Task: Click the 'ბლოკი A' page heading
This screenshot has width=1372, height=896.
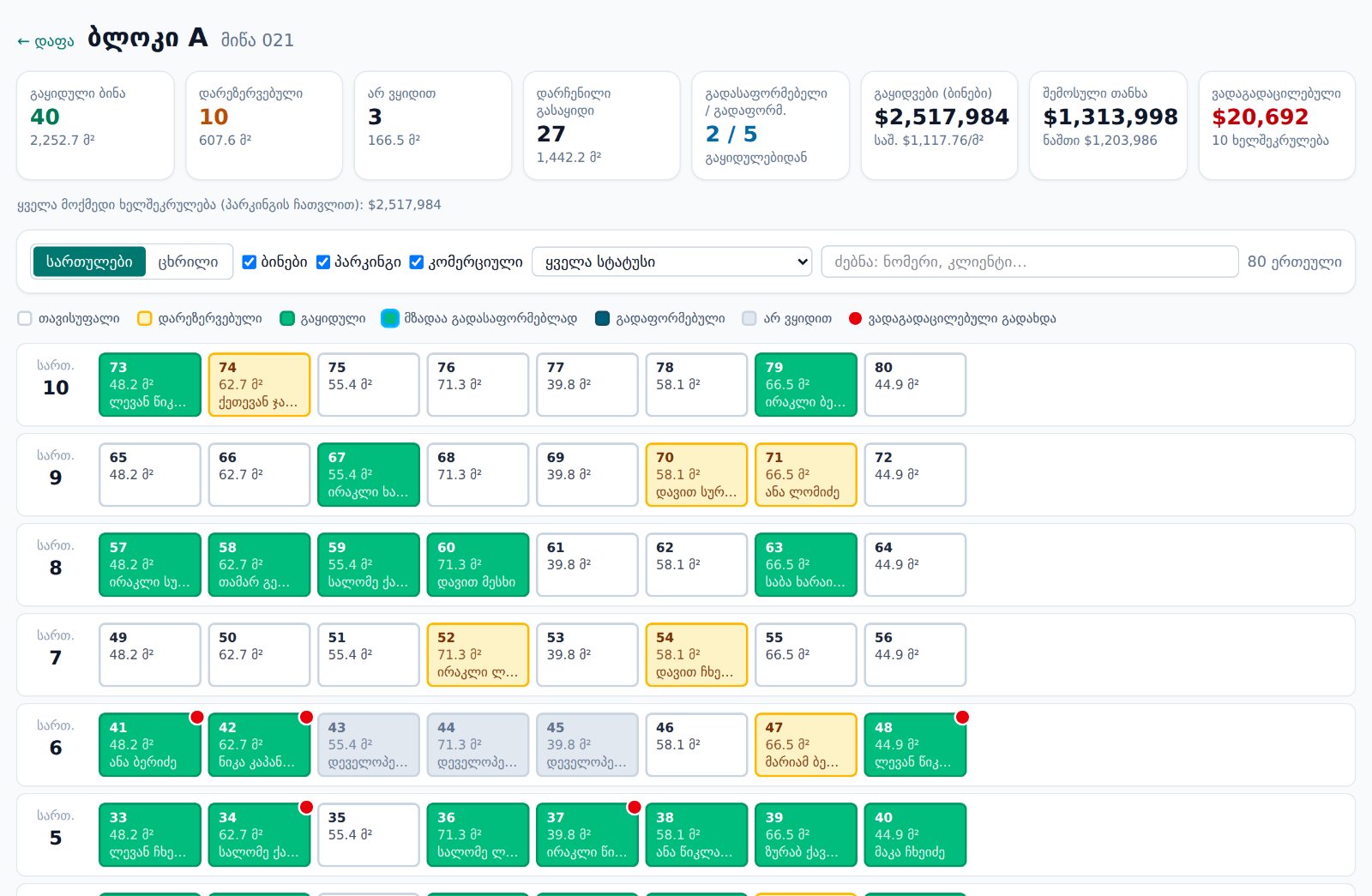Action: (x=147, y=39)
